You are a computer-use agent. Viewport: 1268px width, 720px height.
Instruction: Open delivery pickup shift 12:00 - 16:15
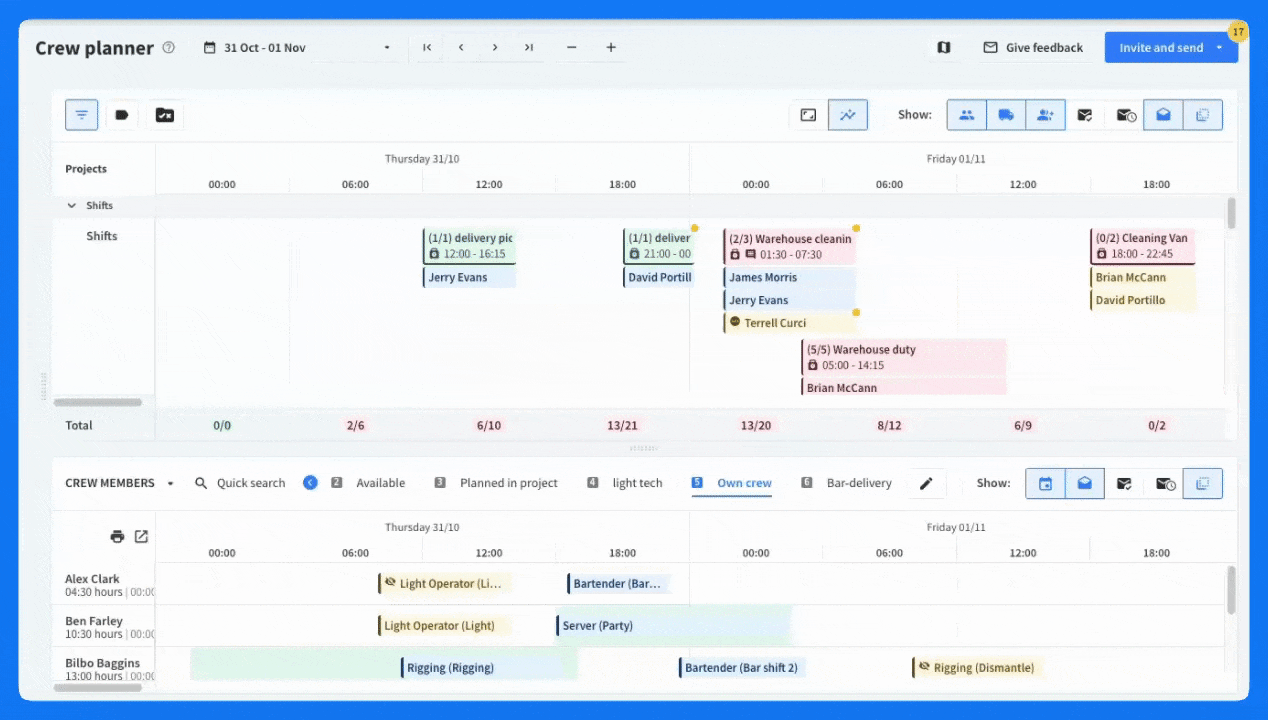click(469, 246)
